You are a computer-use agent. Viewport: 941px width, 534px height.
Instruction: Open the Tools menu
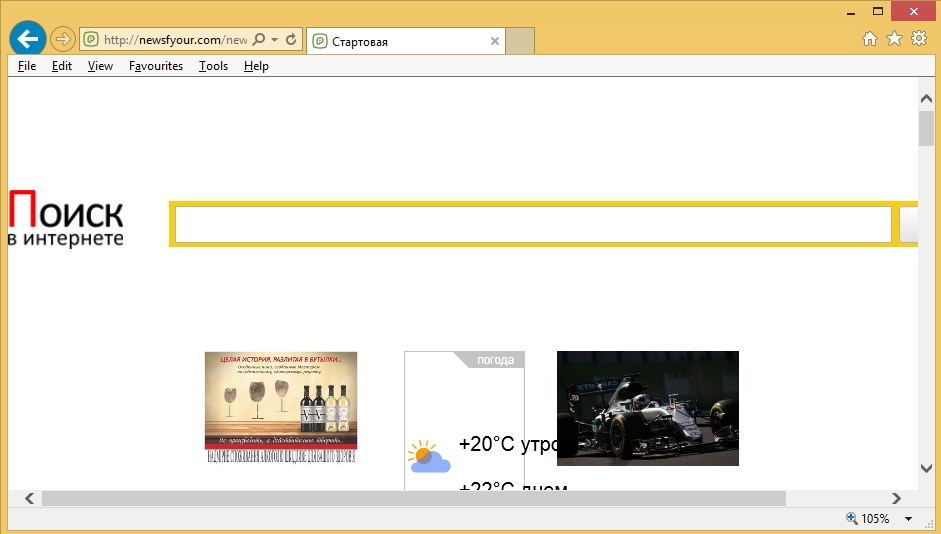coord(213,66)
